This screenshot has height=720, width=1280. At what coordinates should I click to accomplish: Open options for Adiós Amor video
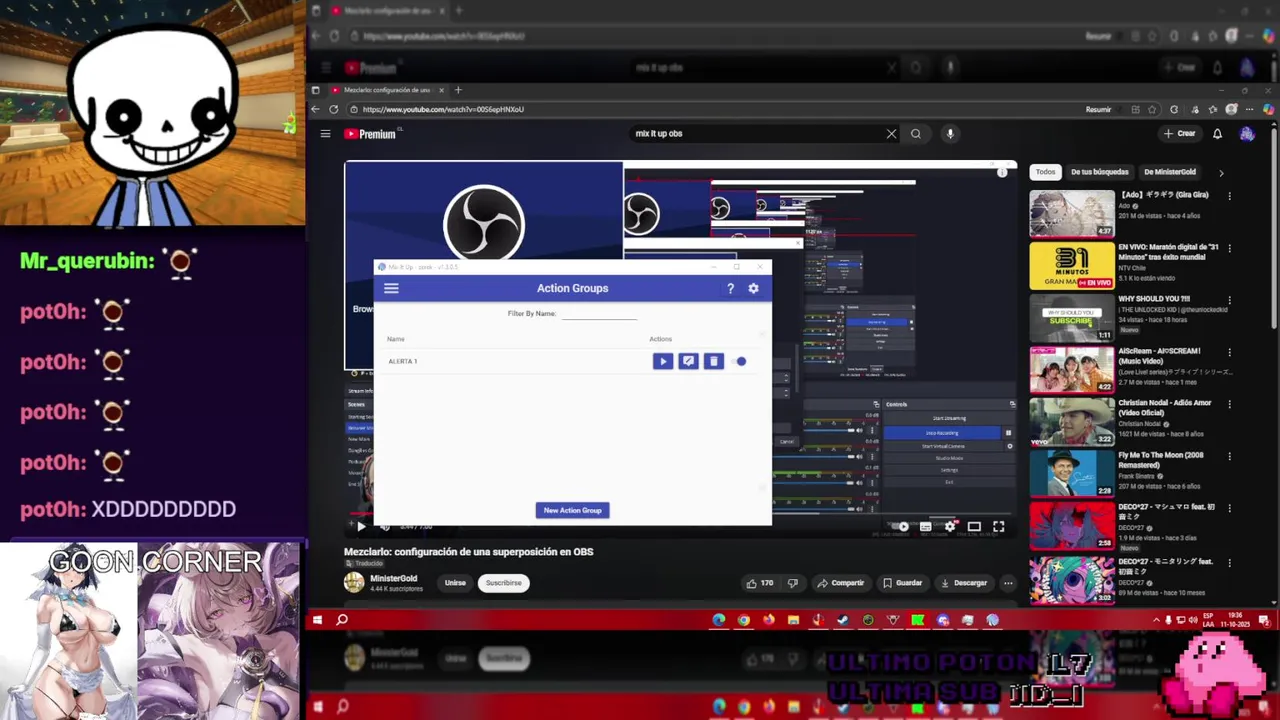pos(1229,404)
